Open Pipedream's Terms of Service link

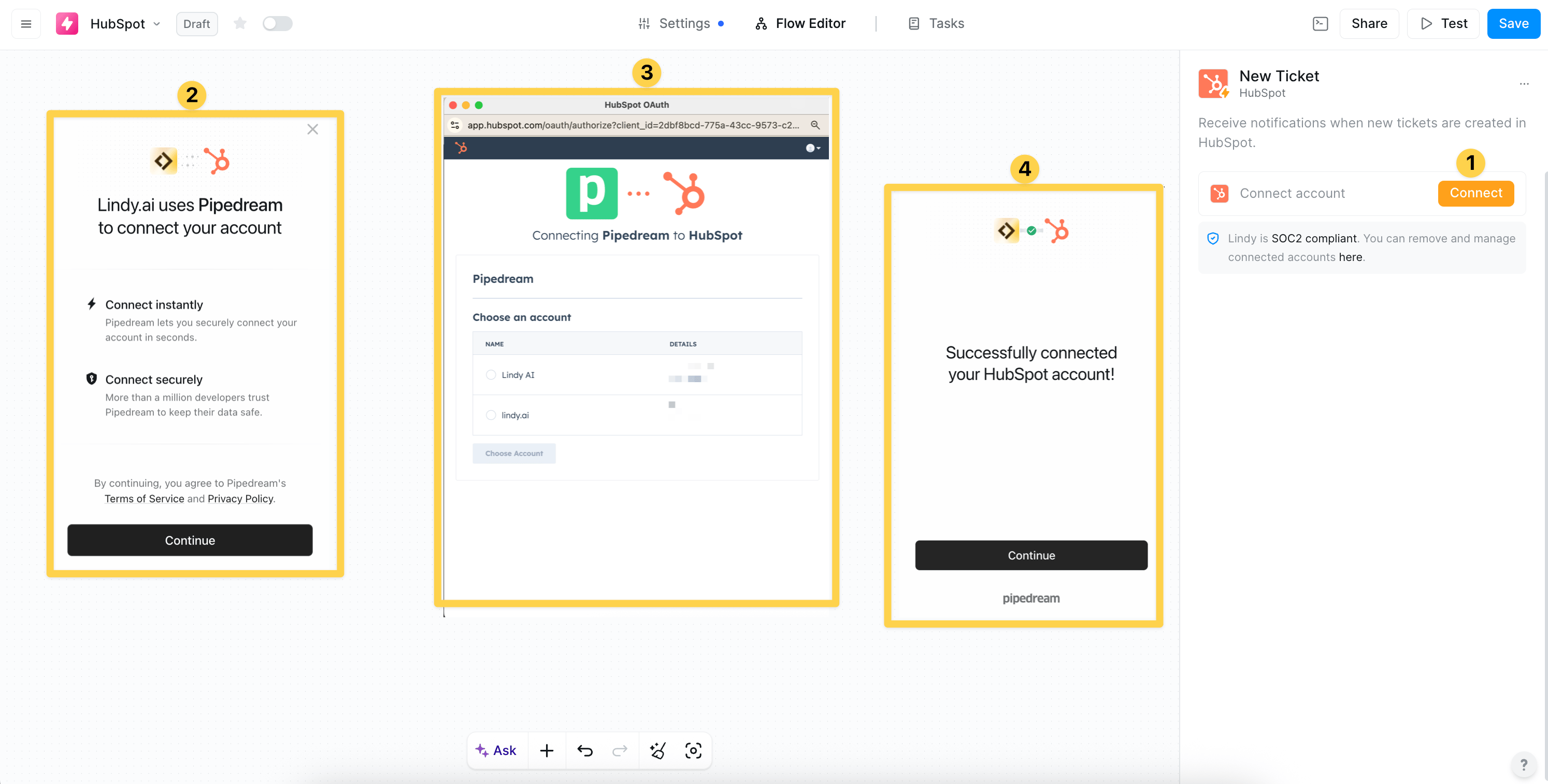point(144,499)
